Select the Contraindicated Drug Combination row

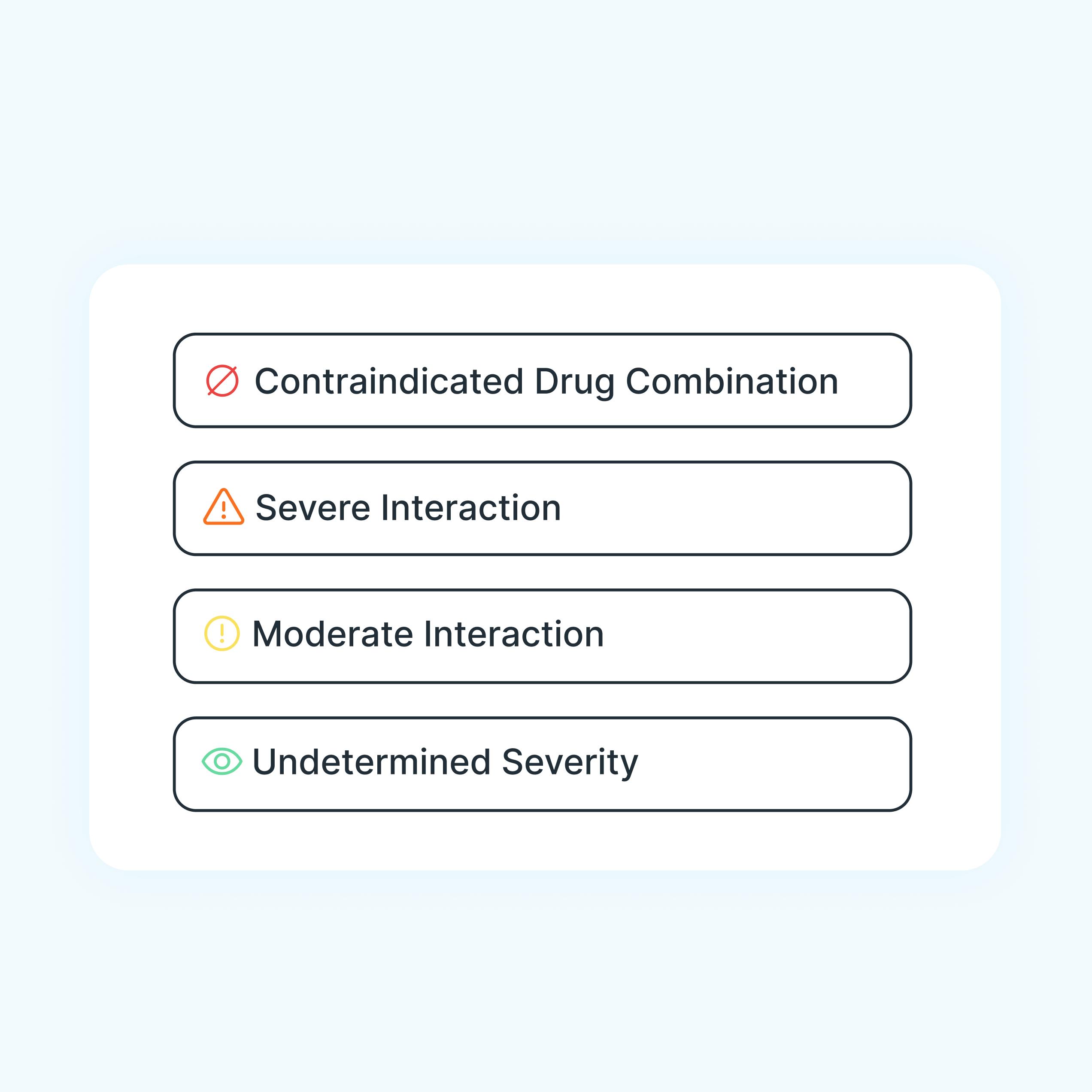543,380
